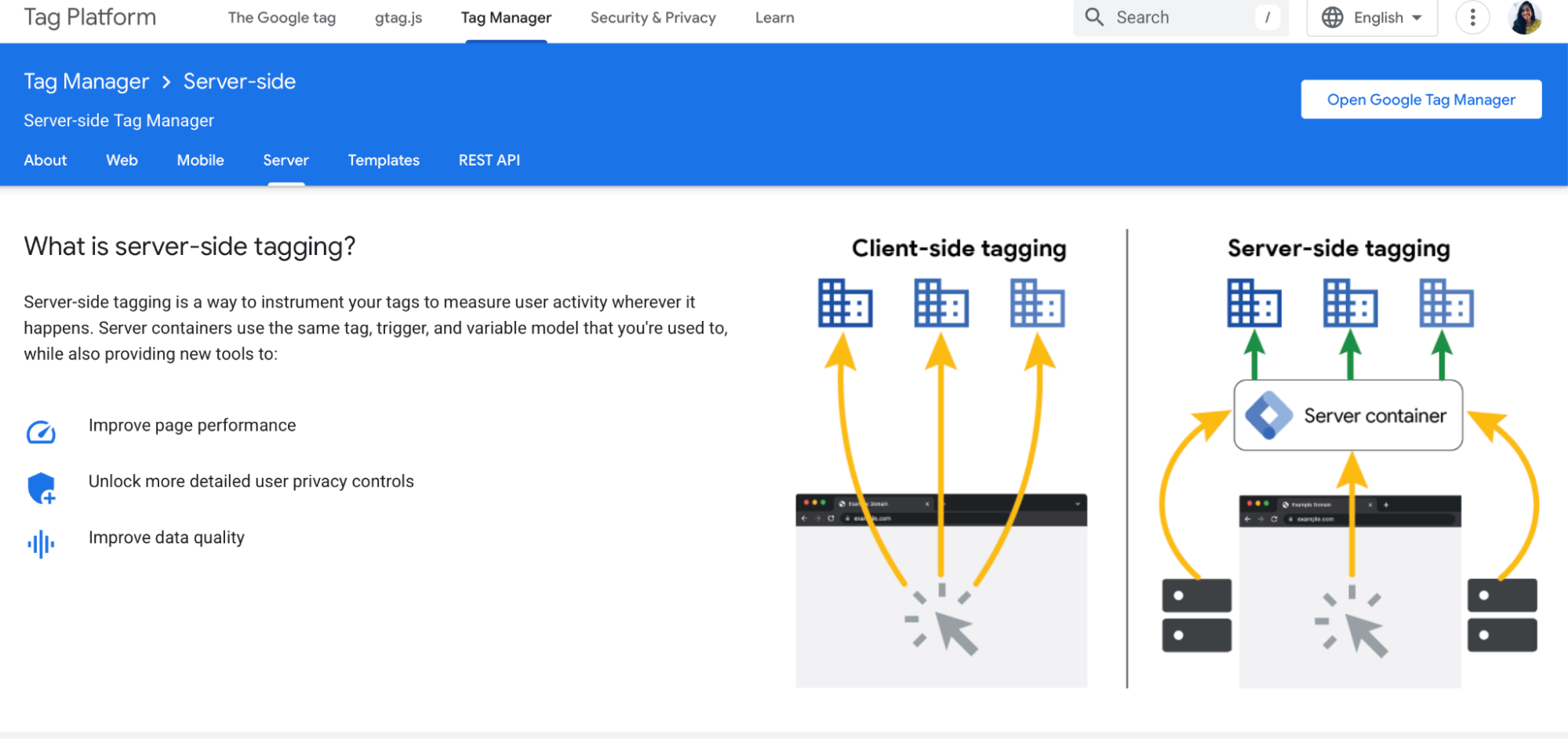Select the Mobile tab

200,160
